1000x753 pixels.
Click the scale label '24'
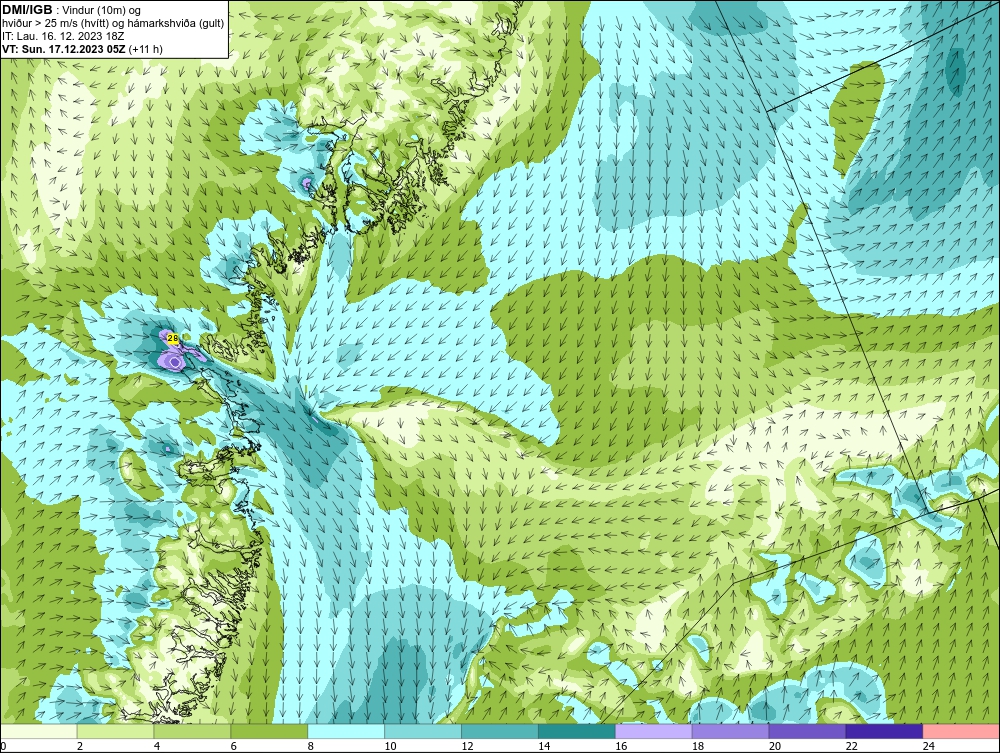(x=929, y=746)
